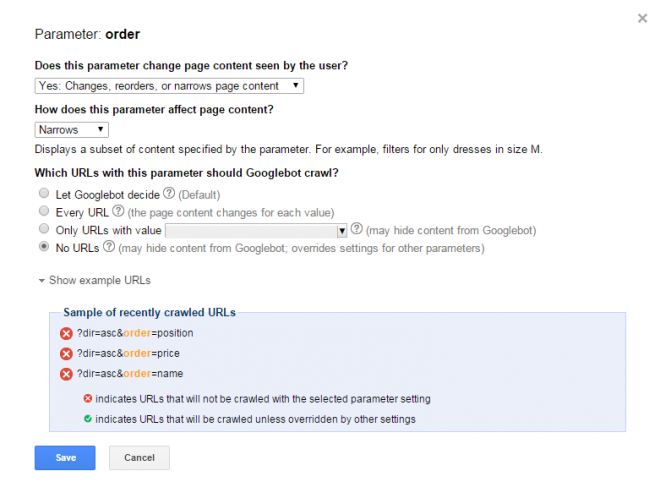
Task: Click the Cancel button
Action: [x=139, y=457]
